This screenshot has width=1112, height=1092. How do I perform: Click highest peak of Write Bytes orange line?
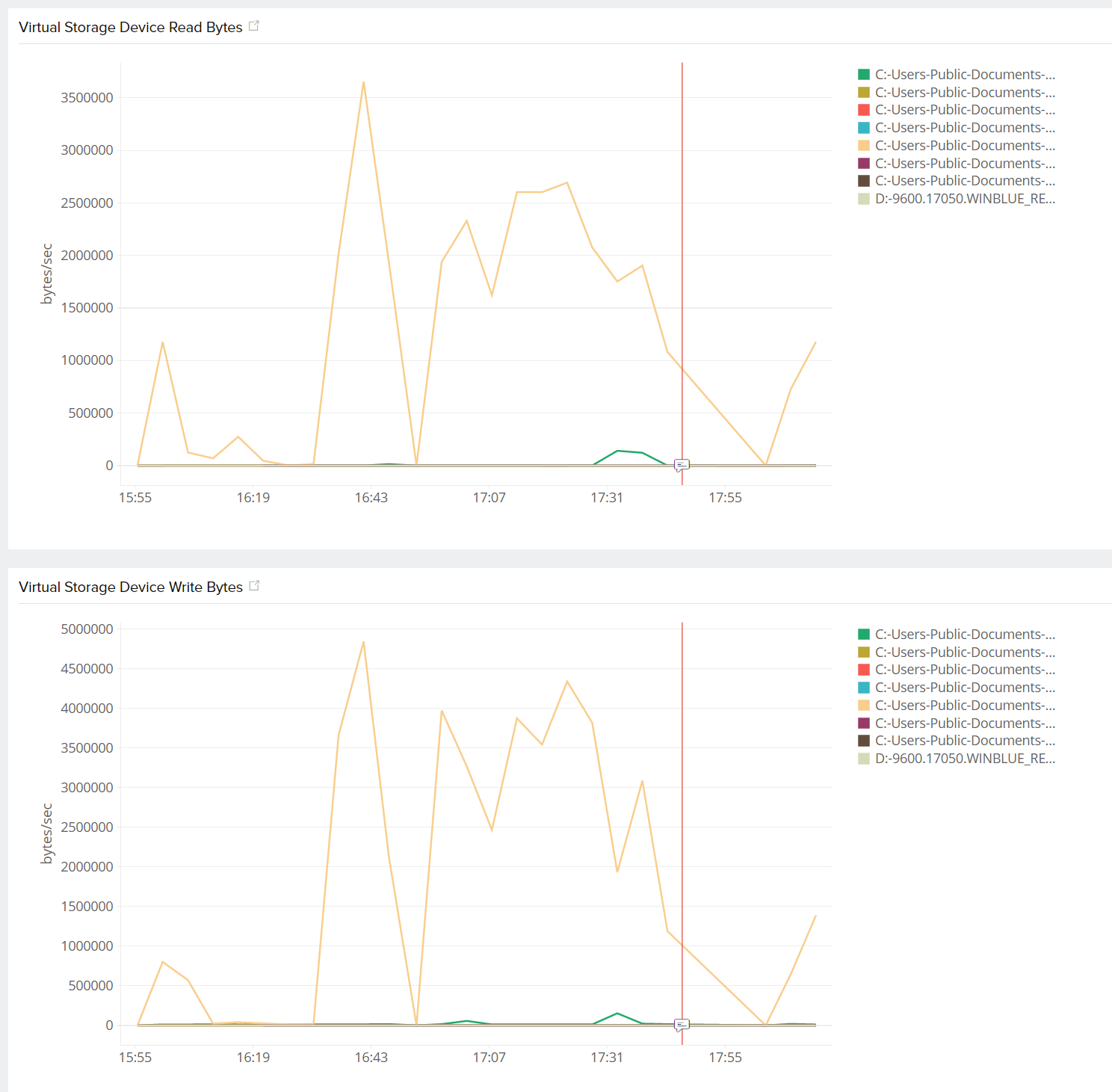[363, 642]
